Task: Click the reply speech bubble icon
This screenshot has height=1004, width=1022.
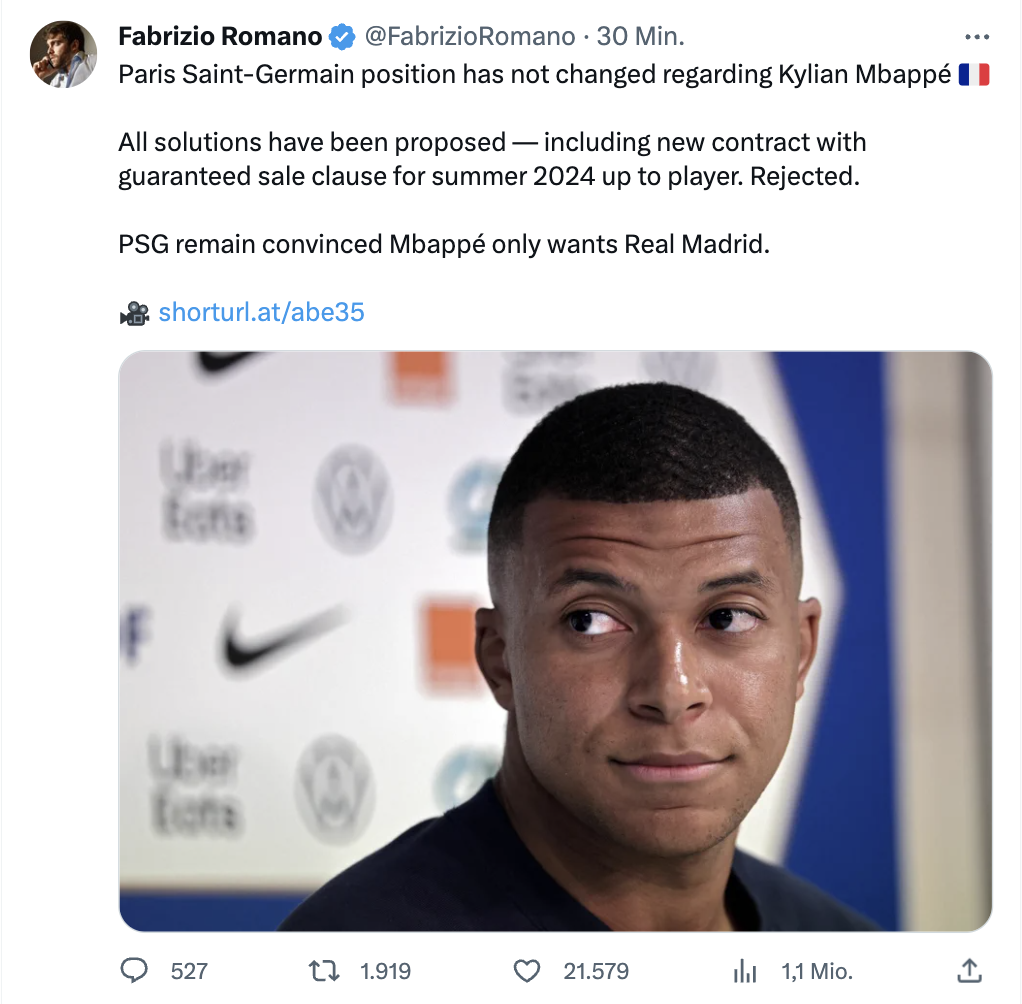Action: click(134, 970)
